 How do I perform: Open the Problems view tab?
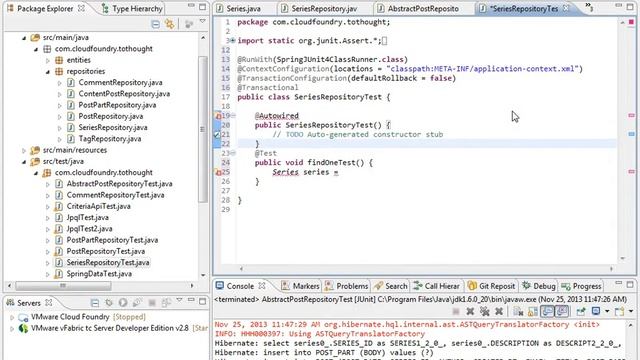(346, 286)
